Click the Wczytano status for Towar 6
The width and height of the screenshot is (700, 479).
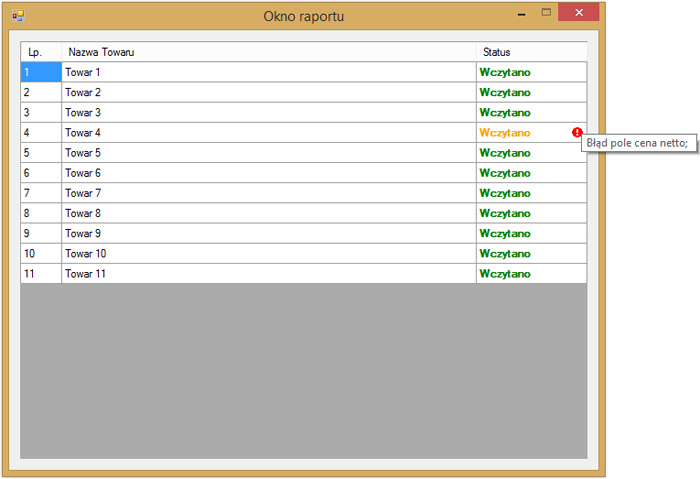[x=505, y=173]
